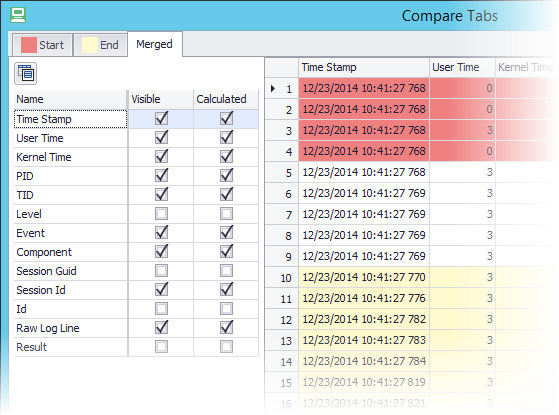Select the red Start tab color swatch
This screenshot has width=559, height=415.
tap(29, 45)
